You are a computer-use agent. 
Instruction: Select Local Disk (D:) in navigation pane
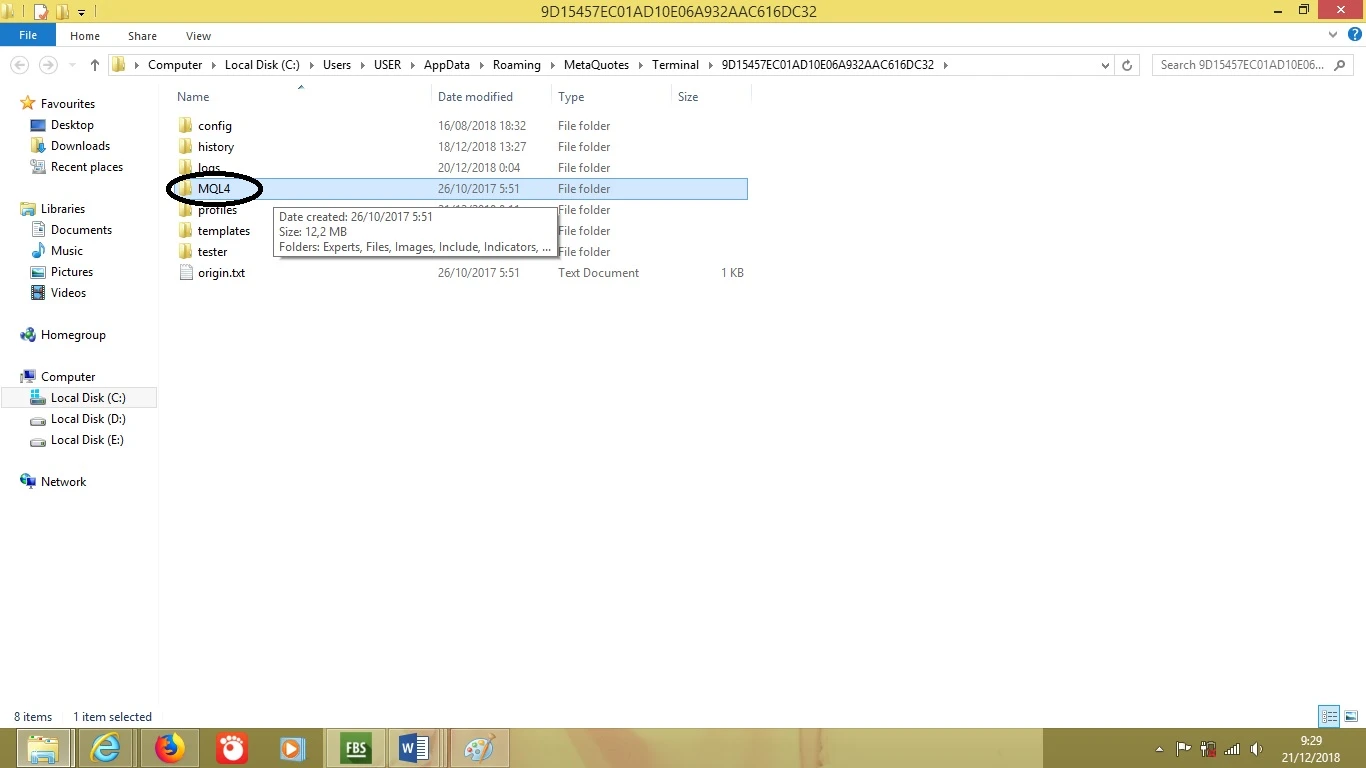(x=88, y=419)
